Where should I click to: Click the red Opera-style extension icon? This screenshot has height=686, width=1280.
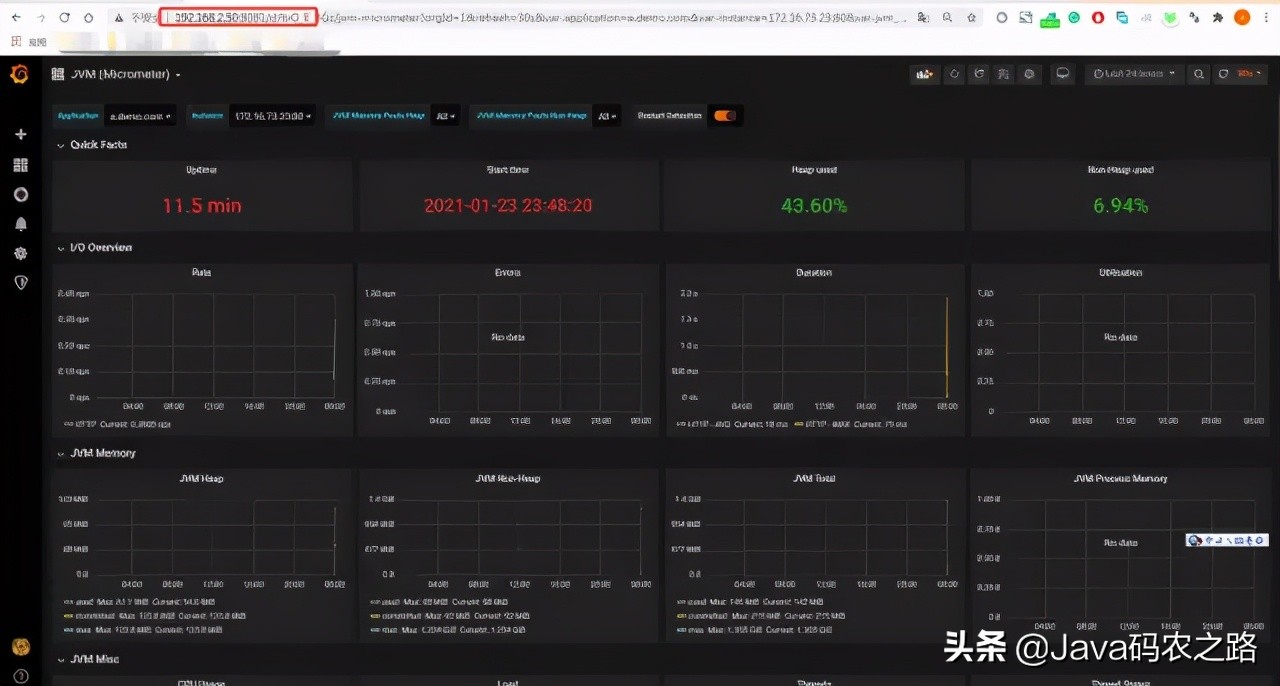(1098, 18)
